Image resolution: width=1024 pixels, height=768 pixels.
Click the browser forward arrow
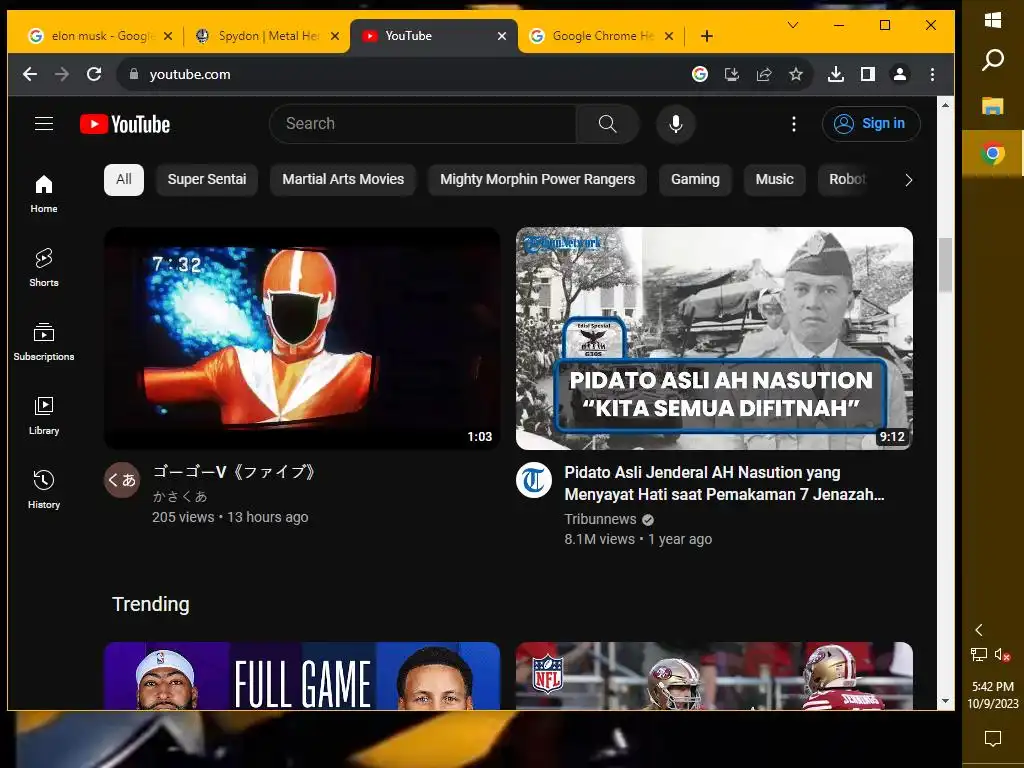(x=62, y=74)
